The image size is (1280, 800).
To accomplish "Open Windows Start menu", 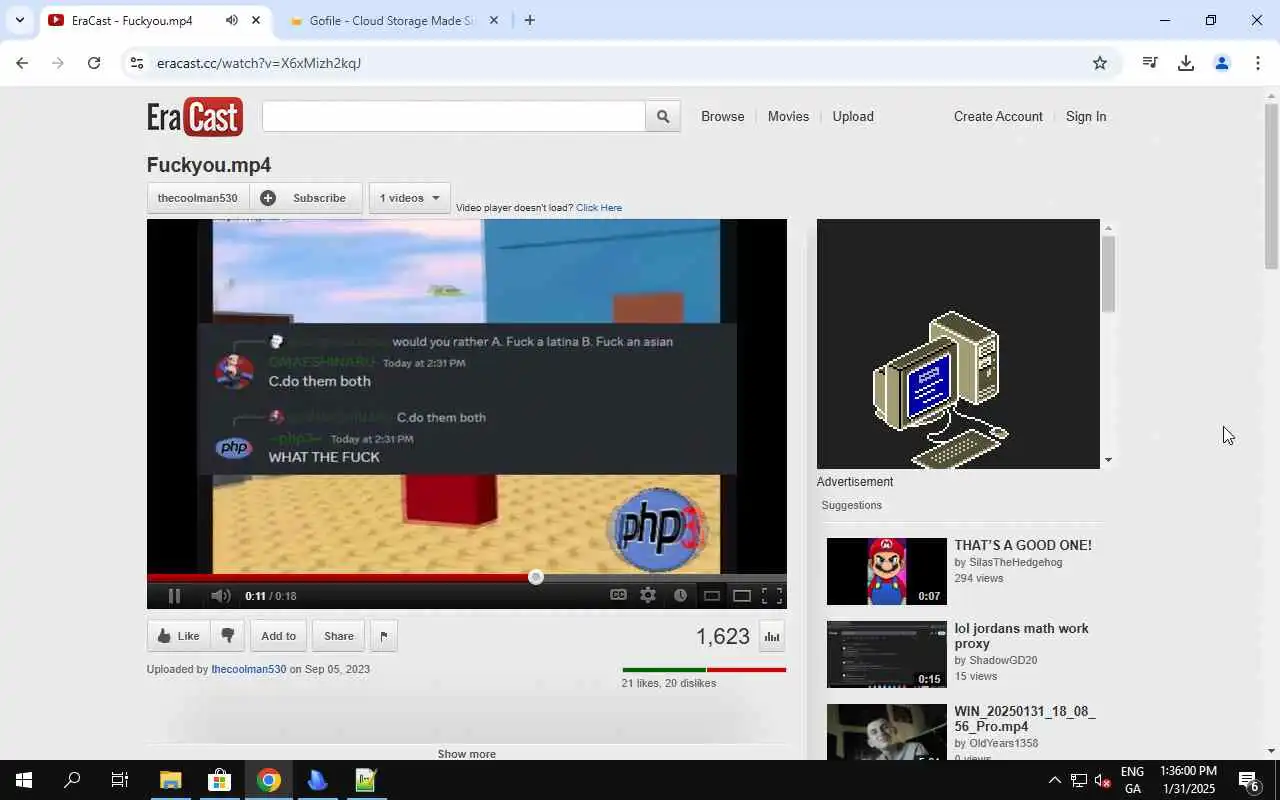I will click(24, 780).
